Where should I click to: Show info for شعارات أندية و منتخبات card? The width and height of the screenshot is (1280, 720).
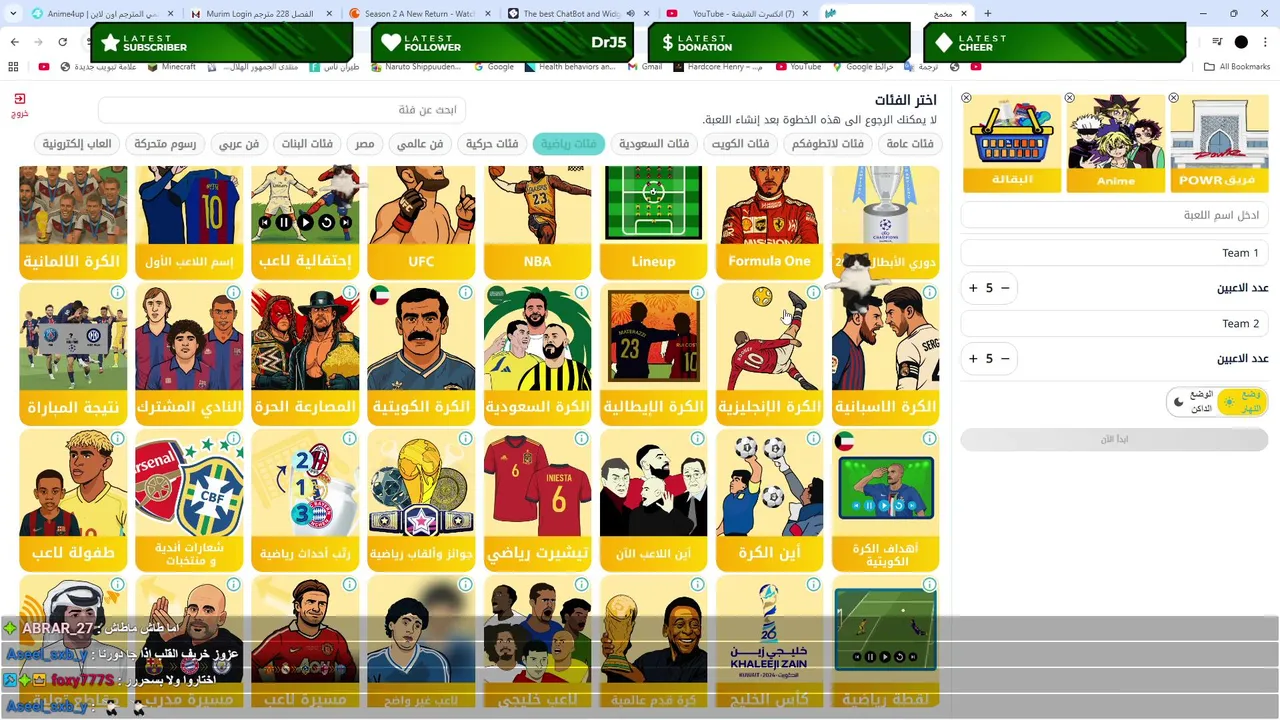click(233, 439)
